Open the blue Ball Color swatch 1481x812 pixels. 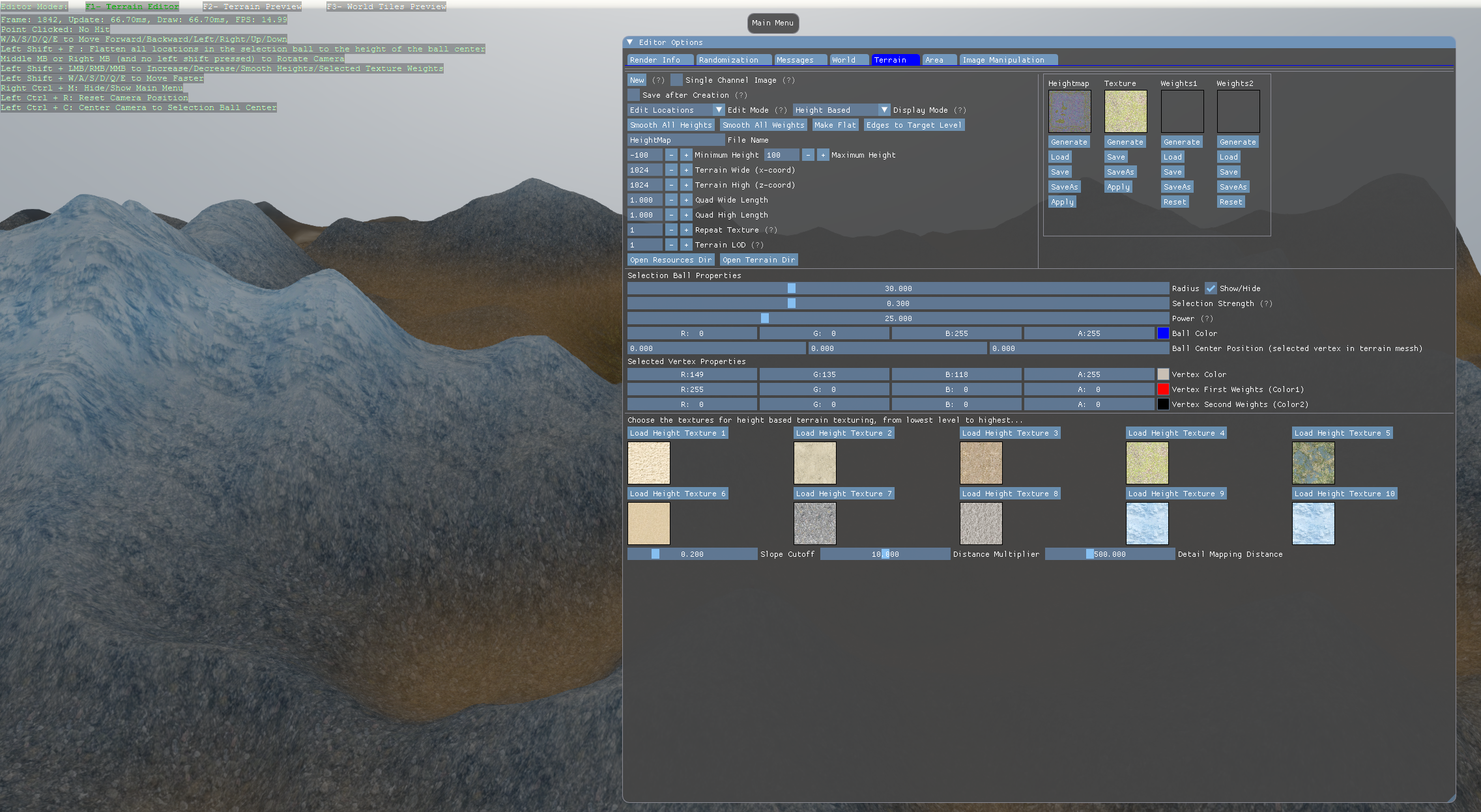click(x=1163, y=333)
